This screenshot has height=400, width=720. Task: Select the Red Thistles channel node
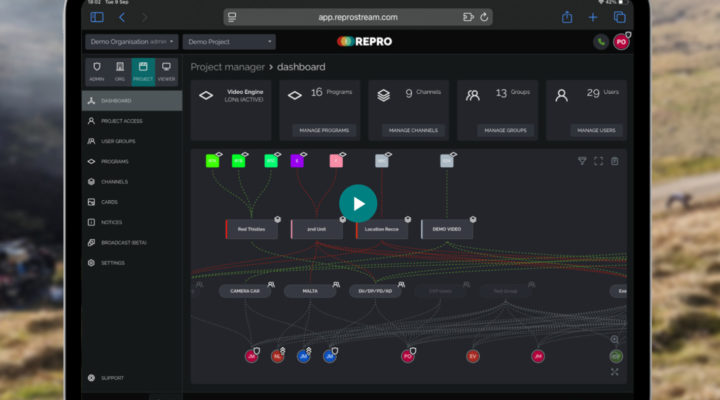point(251,229)
